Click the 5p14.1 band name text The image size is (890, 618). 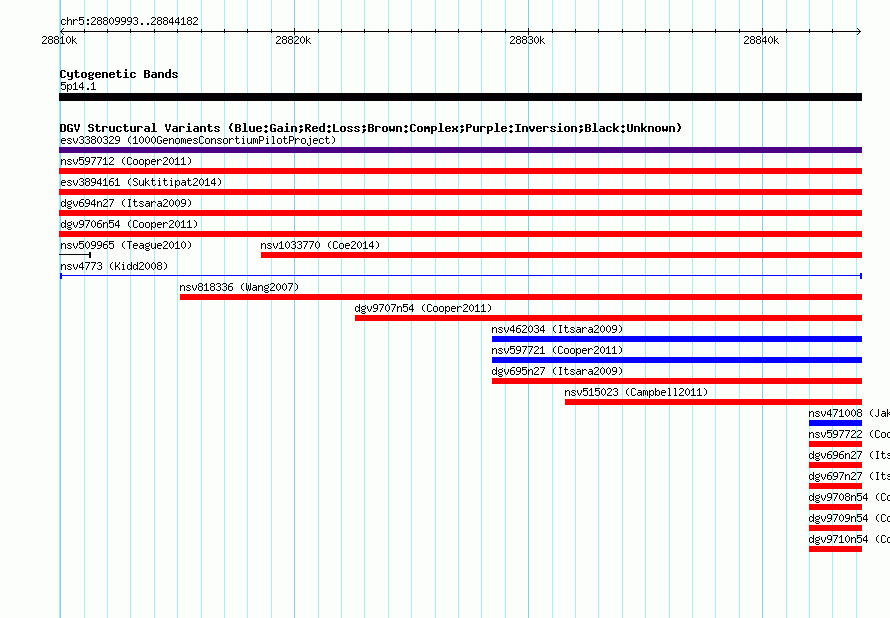[78, 86]
